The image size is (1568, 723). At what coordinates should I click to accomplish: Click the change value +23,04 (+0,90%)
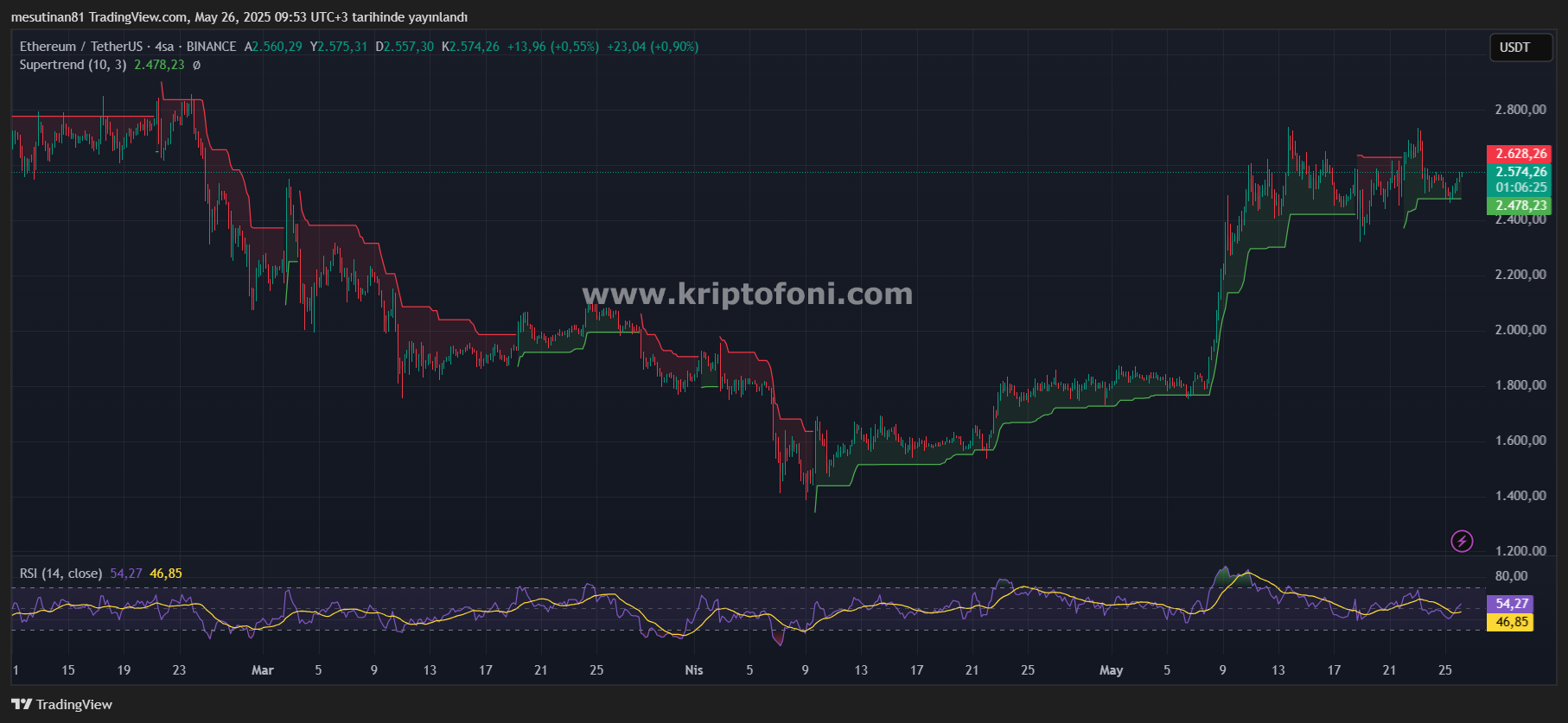(653, 47)
